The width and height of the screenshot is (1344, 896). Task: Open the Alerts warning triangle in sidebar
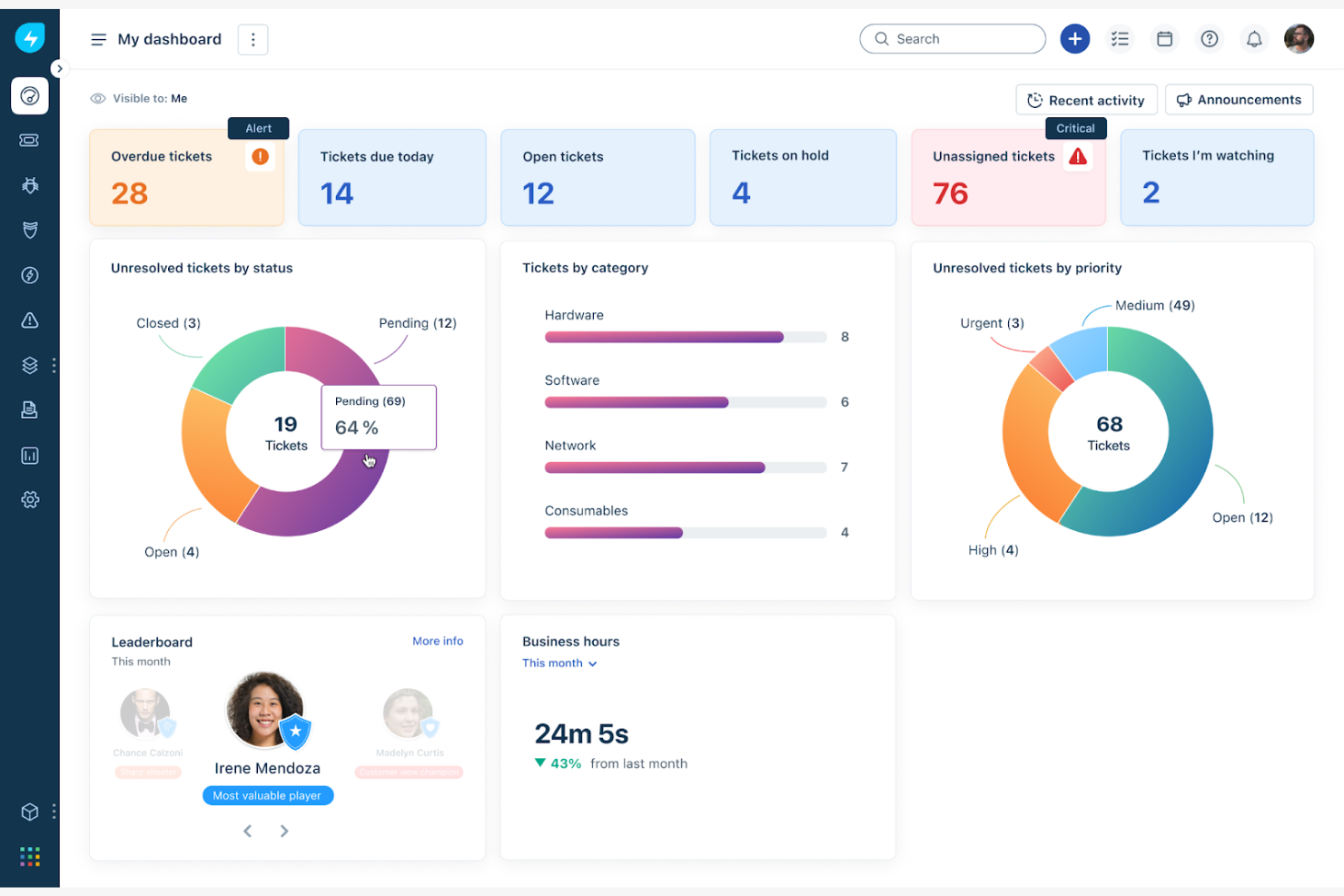pyautogui.click(x=30, y=320)
